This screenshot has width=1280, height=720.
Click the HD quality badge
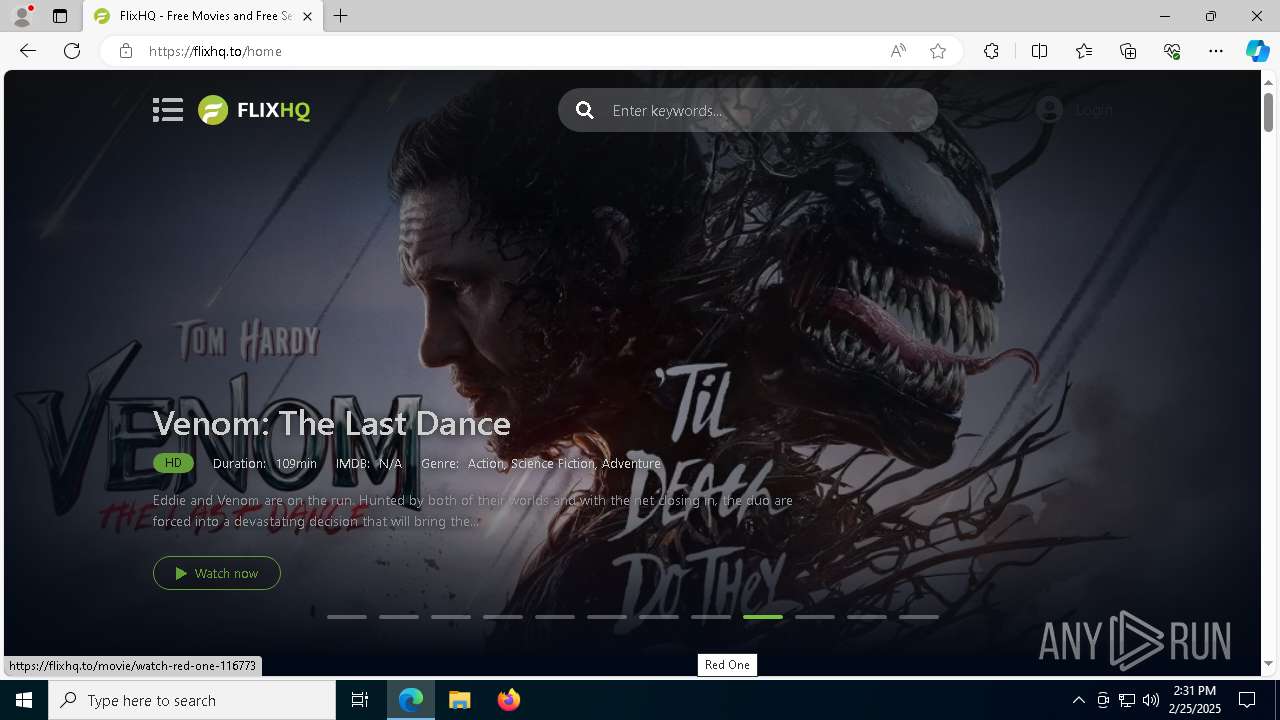173,463
